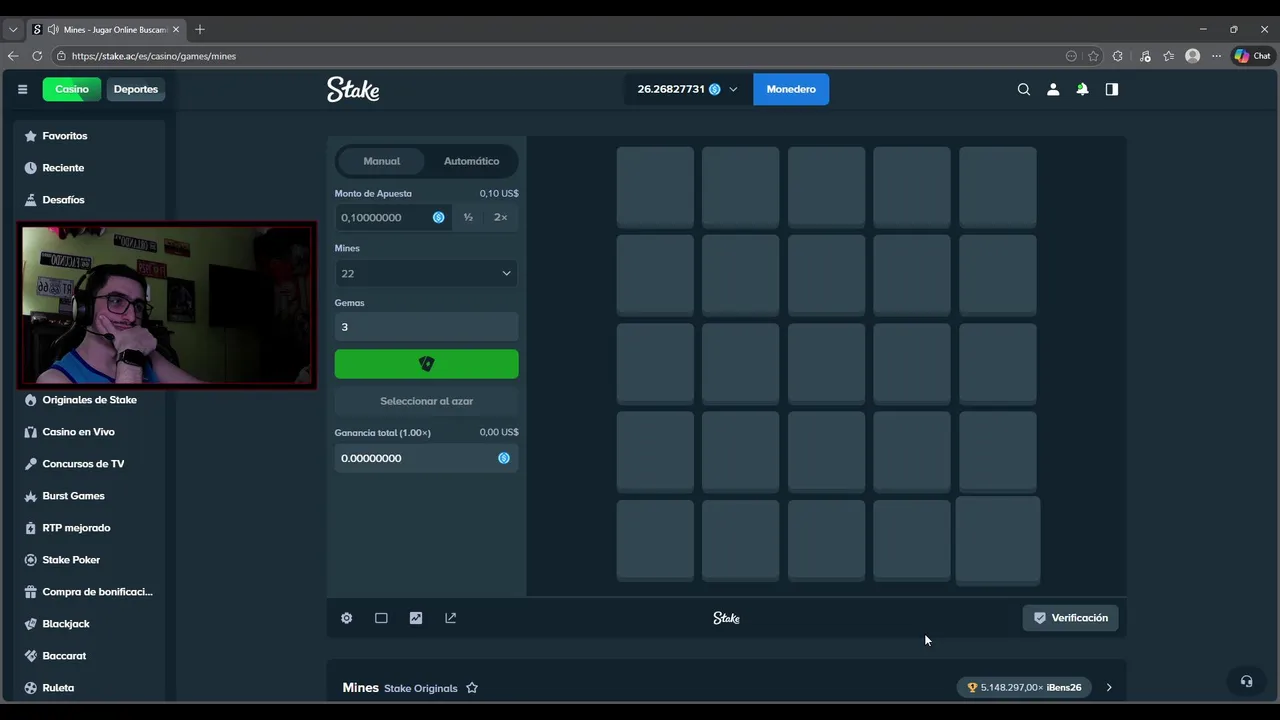
Task: Click the green bet button
Action: tap(426, 364)
